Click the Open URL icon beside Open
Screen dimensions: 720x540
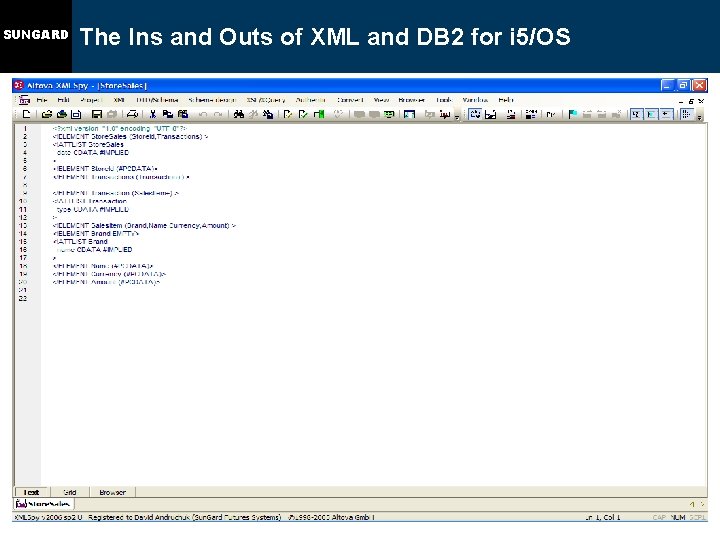pos(62,114)
